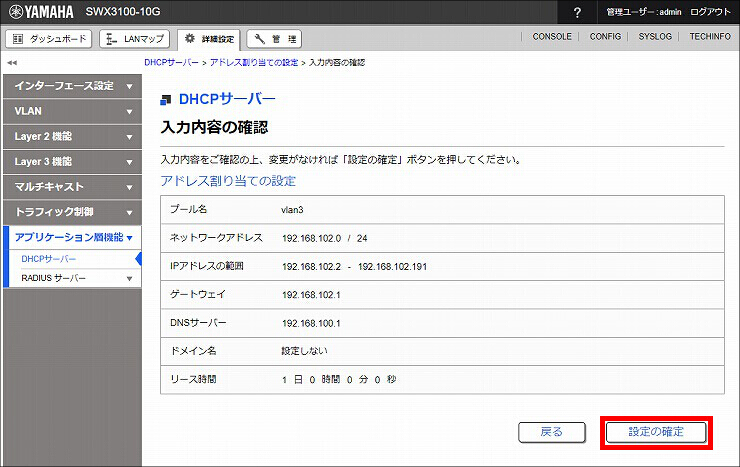Viewport: 740px width, 467px height.
Task: Click the pool name value vlan3
Action: pyautogui.click(x=292, y=210)
